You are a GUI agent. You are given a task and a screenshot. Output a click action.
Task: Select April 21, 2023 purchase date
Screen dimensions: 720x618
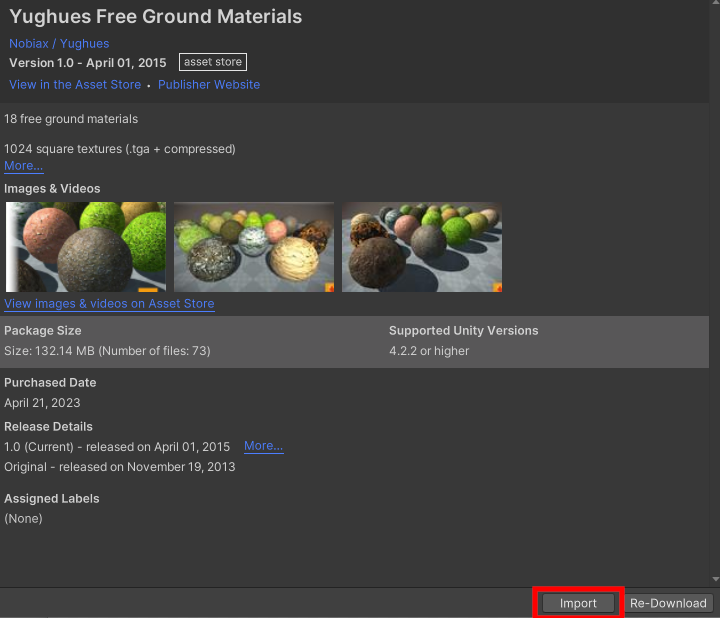click(x=42, y=403)
